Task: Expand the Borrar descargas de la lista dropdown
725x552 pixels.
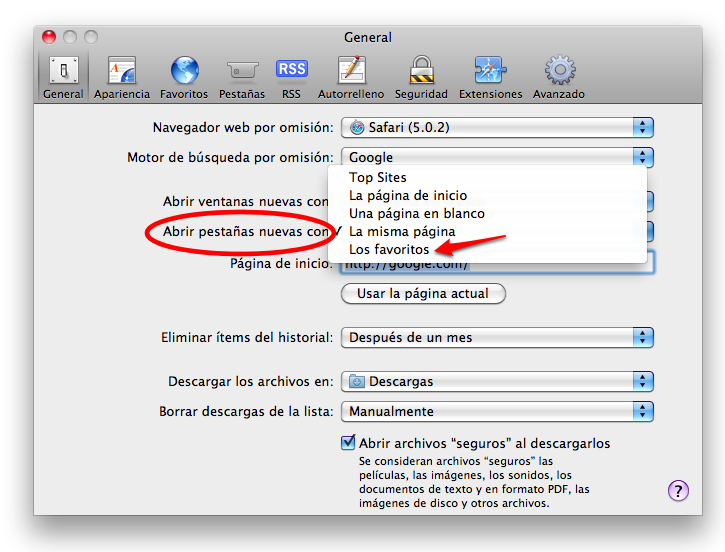Action: pos(497,411)
